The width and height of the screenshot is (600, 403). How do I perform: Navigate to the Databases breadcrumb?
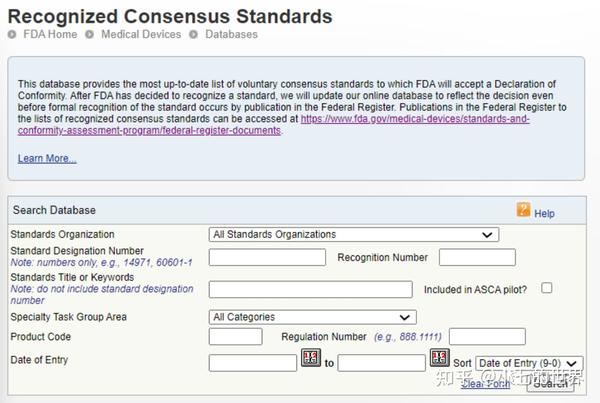pos(231,34)
